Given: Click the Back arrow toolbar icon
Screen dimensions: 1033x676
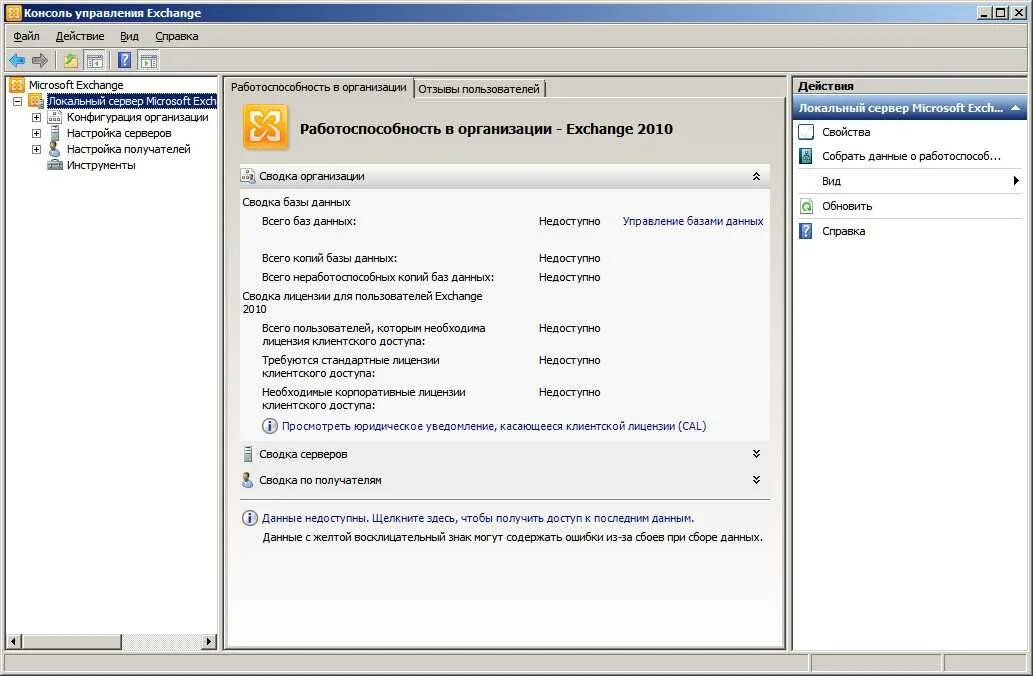Looking at the screenshot, I should click(17, 61).
